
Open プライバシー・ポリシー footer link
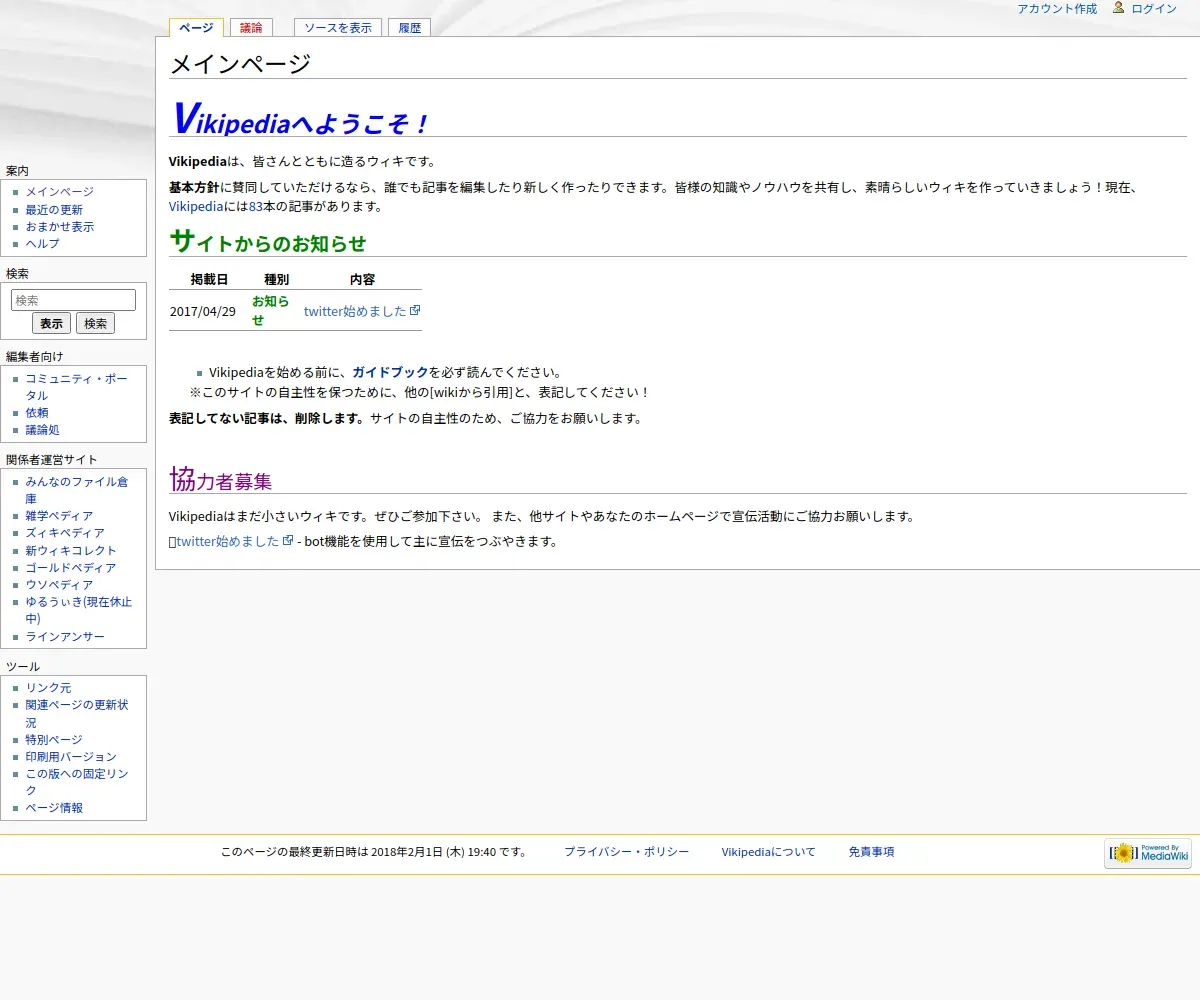point(626,852)
